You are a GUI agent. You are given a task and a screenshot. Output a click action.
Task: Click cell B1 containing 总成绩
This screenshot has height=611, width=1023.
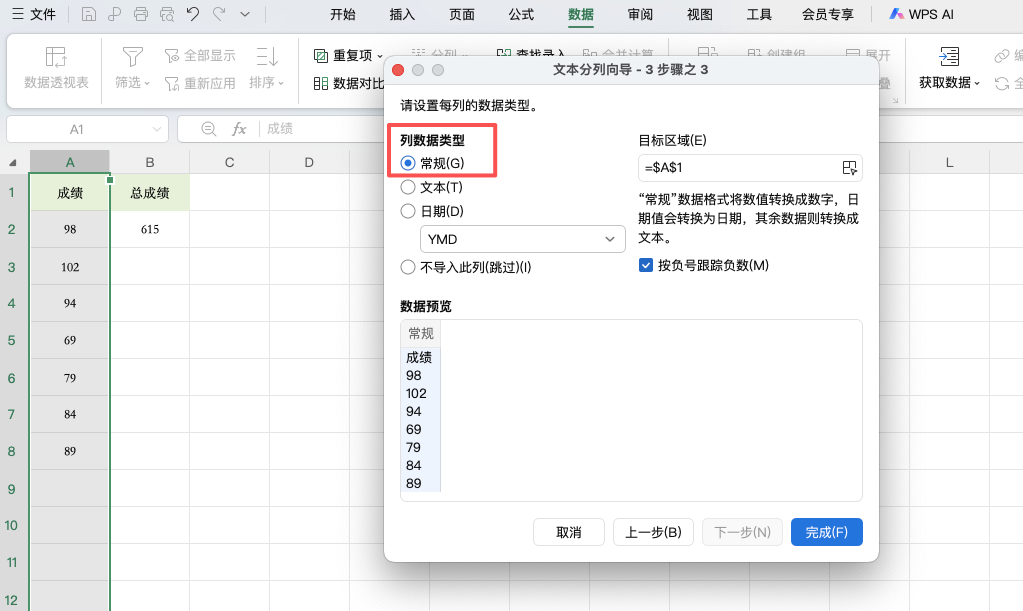149,192
